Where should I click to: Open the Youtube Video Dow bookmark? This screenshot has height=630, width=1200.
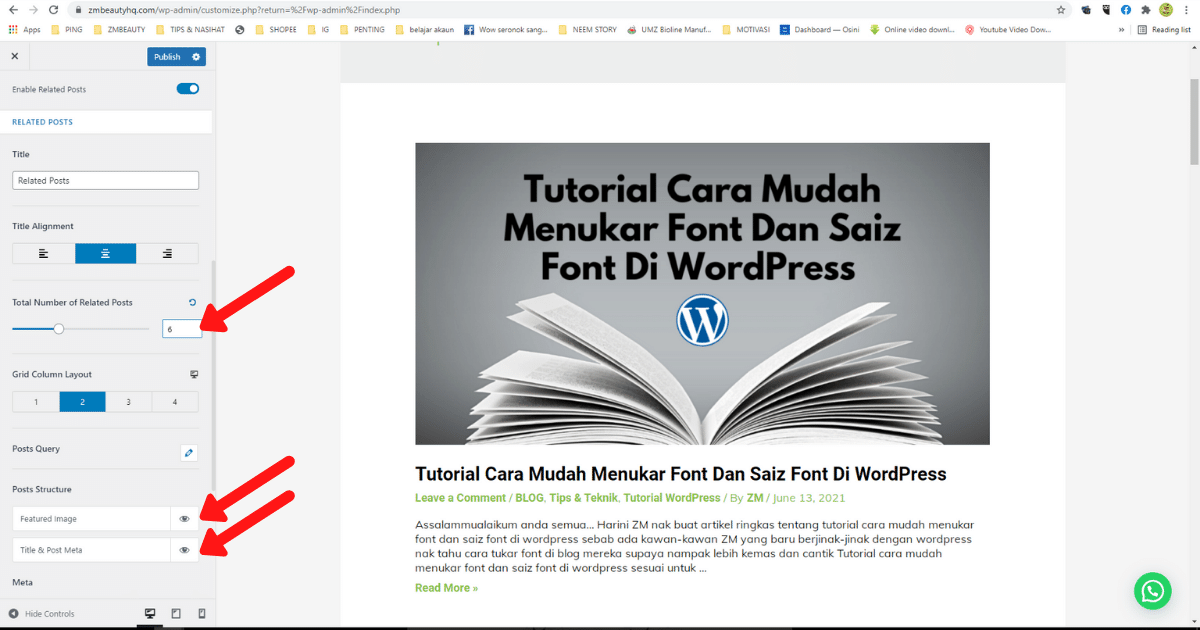[1008, 30]
